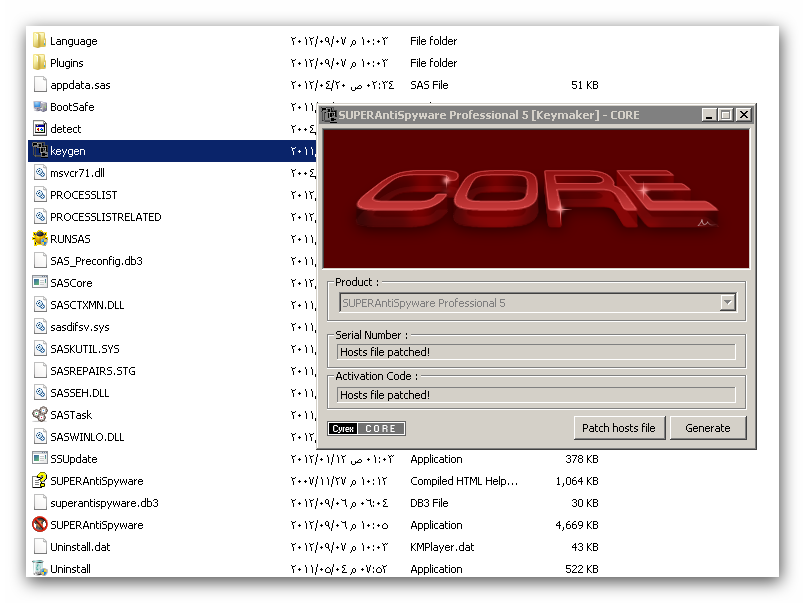Click the Serial Number field
The width and height of the screenshot is (805, 603).
(536, 352)
